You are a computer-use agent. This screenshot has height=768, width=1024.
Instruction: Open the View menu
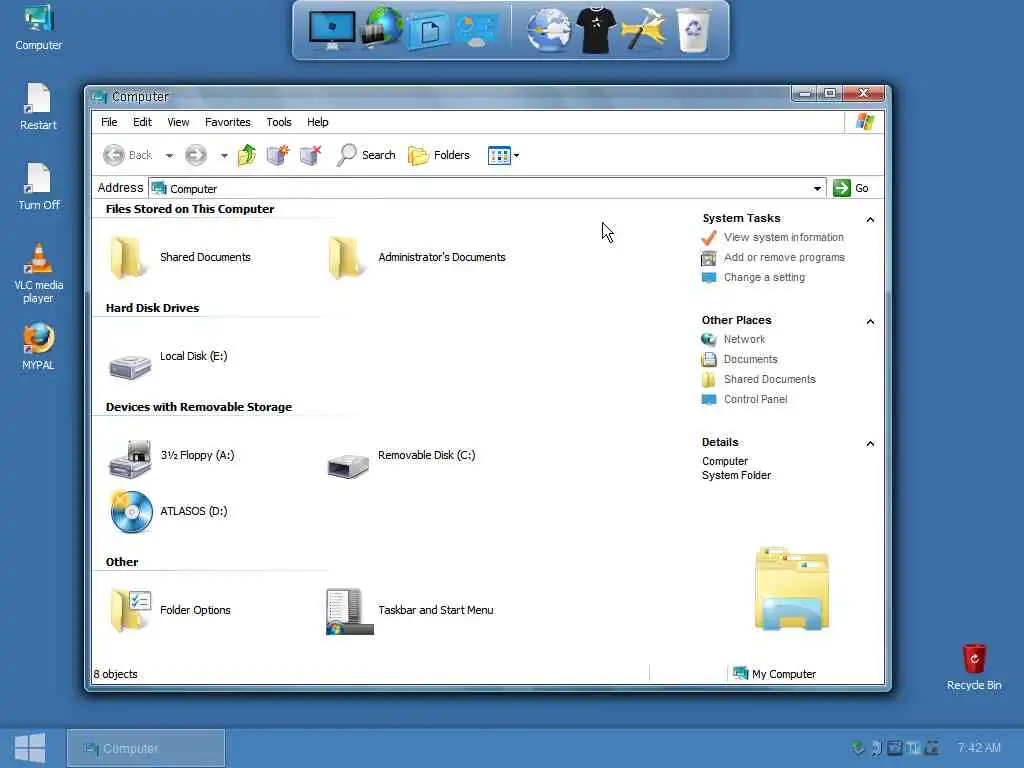(x=178, y=122)
